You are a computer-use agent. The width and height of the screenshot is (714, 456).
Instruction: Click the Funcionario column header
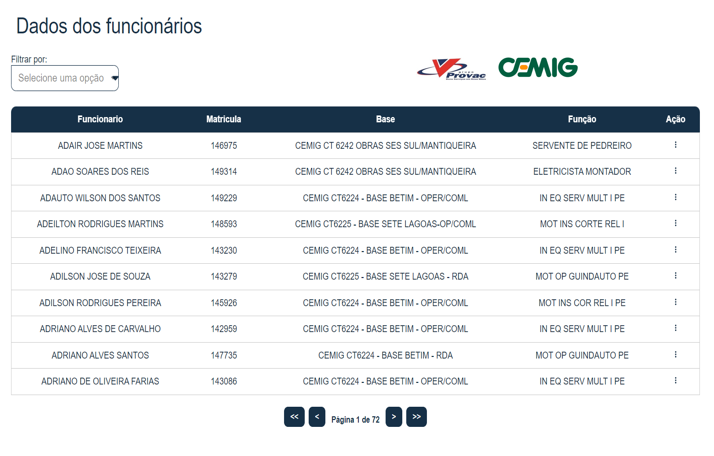100,119
